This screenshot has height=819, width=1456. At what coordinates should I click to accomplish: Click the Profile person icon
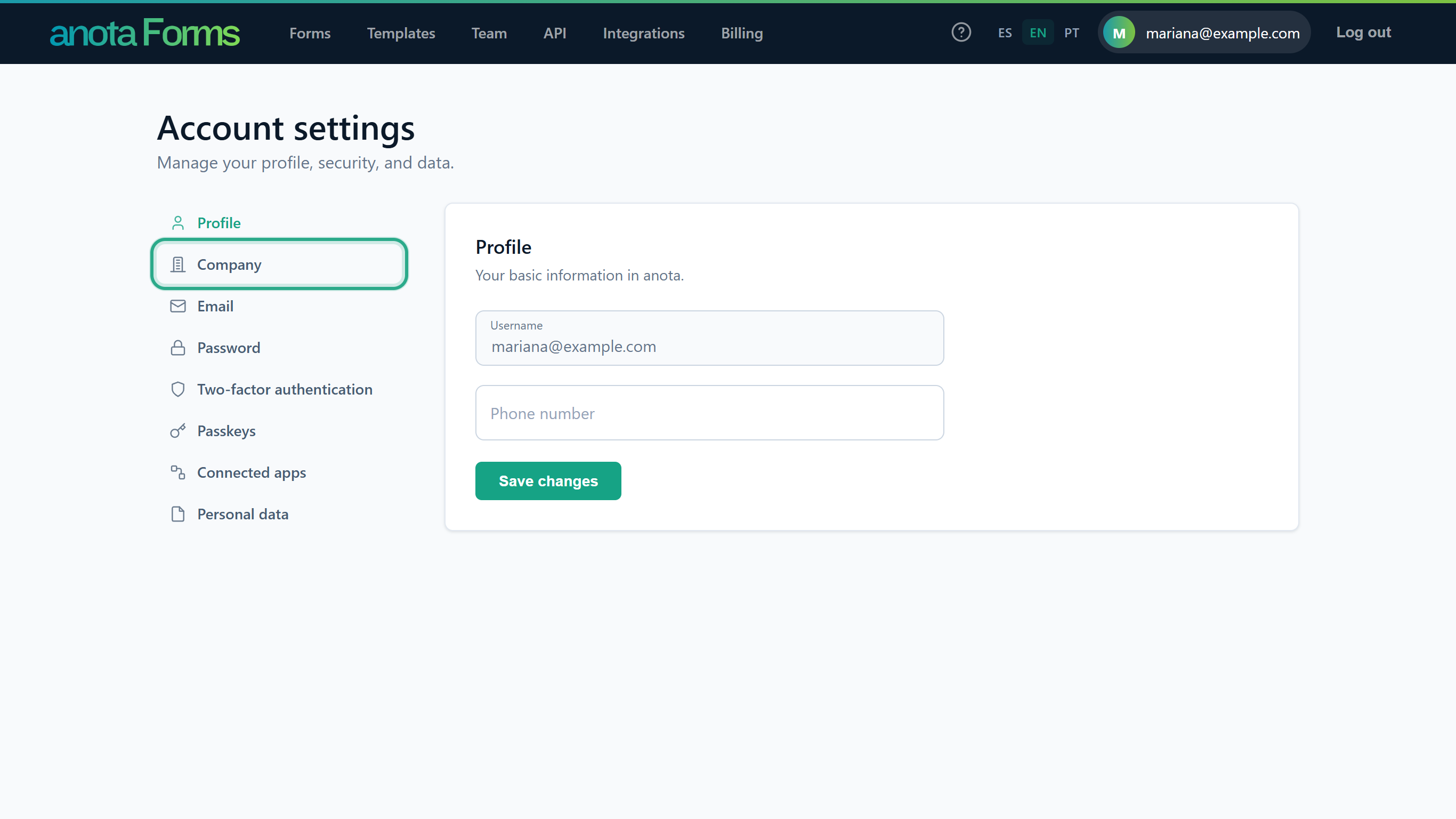(178, 223)
